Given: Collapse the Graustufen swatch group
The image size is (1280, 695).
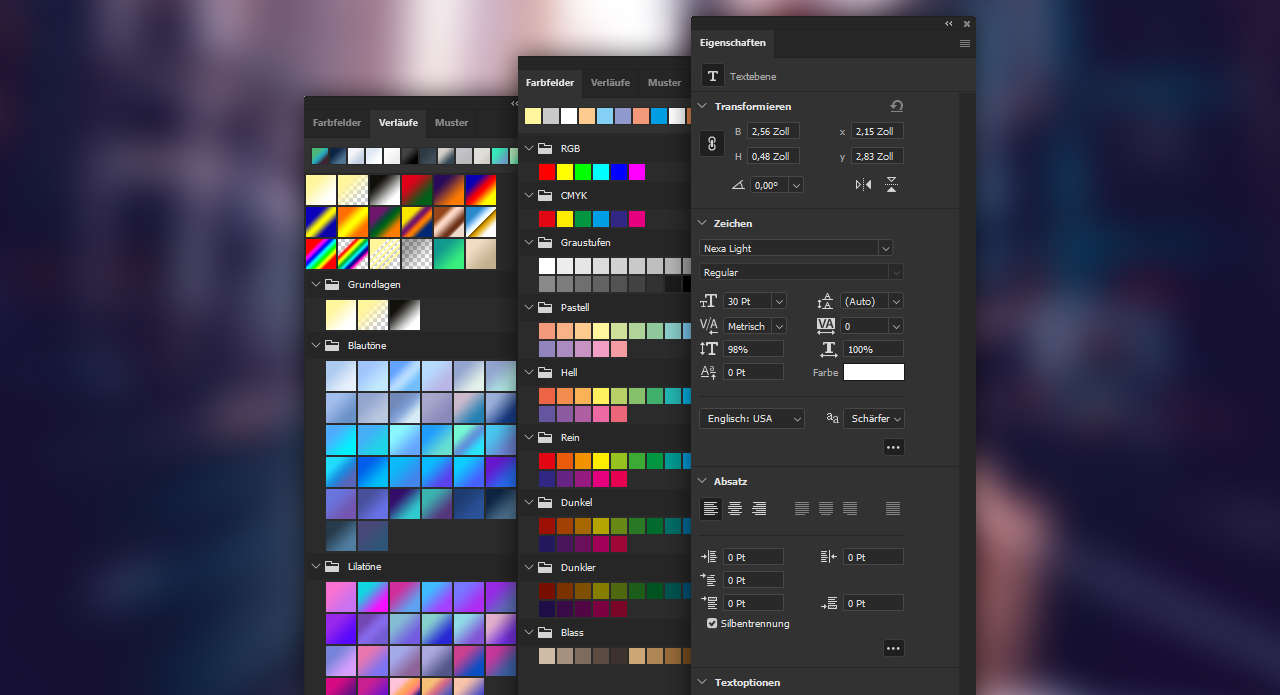Looking at the screenshot, I should pos(529,242).
